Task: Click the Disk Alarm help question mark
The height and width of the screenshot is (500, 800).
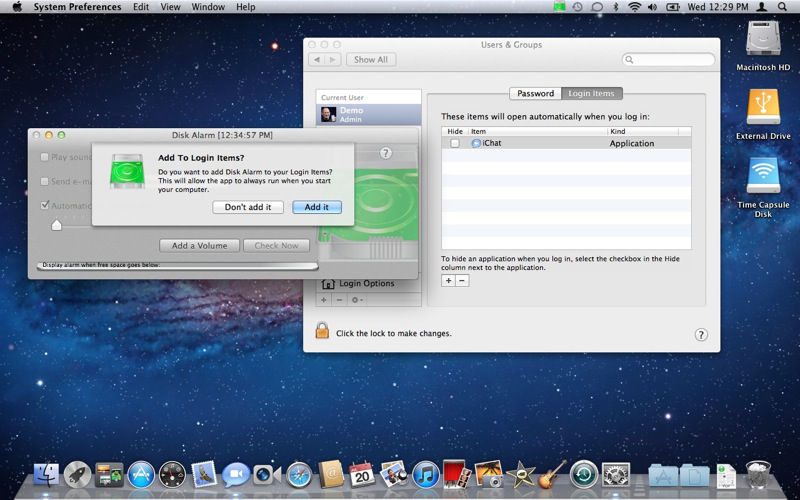Action: click(386, 153)
